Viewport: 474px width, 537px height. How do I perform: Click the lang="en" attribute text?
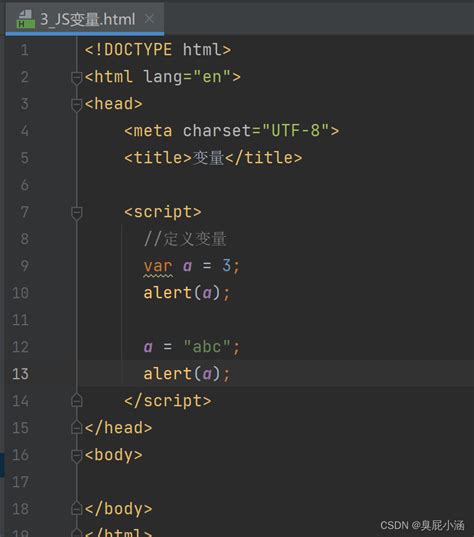(187, 77)
